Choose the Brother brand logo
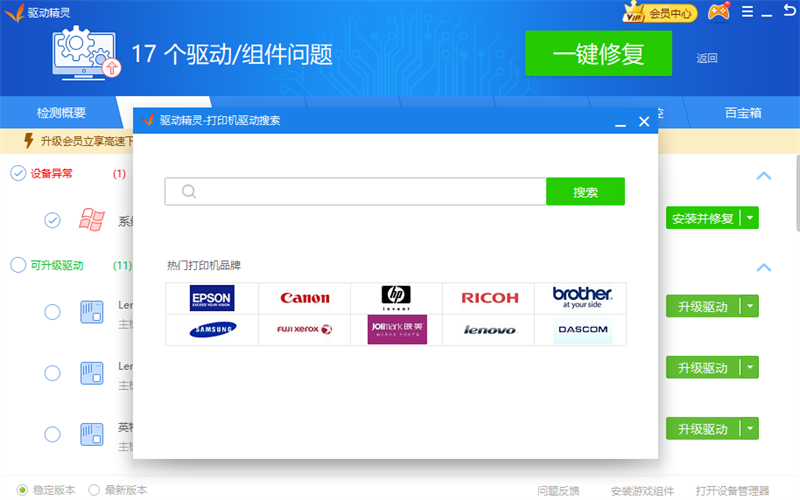The height and width of the screenshot is (500, 800). coord(582,297)
